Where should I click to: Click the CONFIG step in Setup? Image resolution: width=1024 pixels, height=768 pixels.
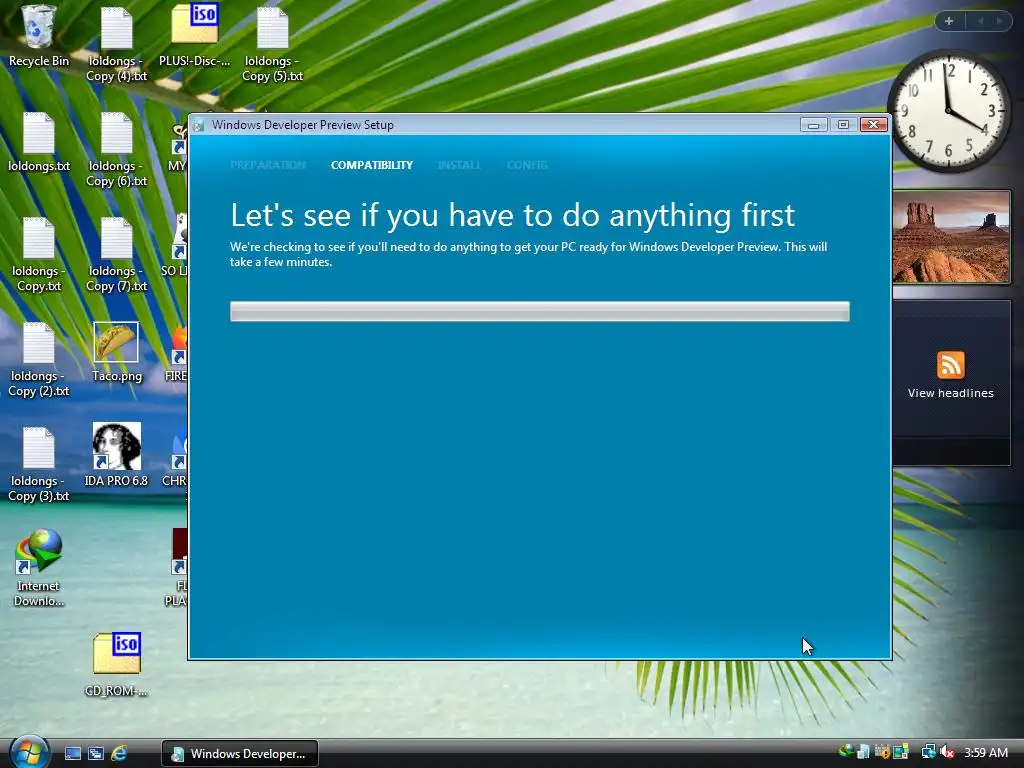point(527,165)
